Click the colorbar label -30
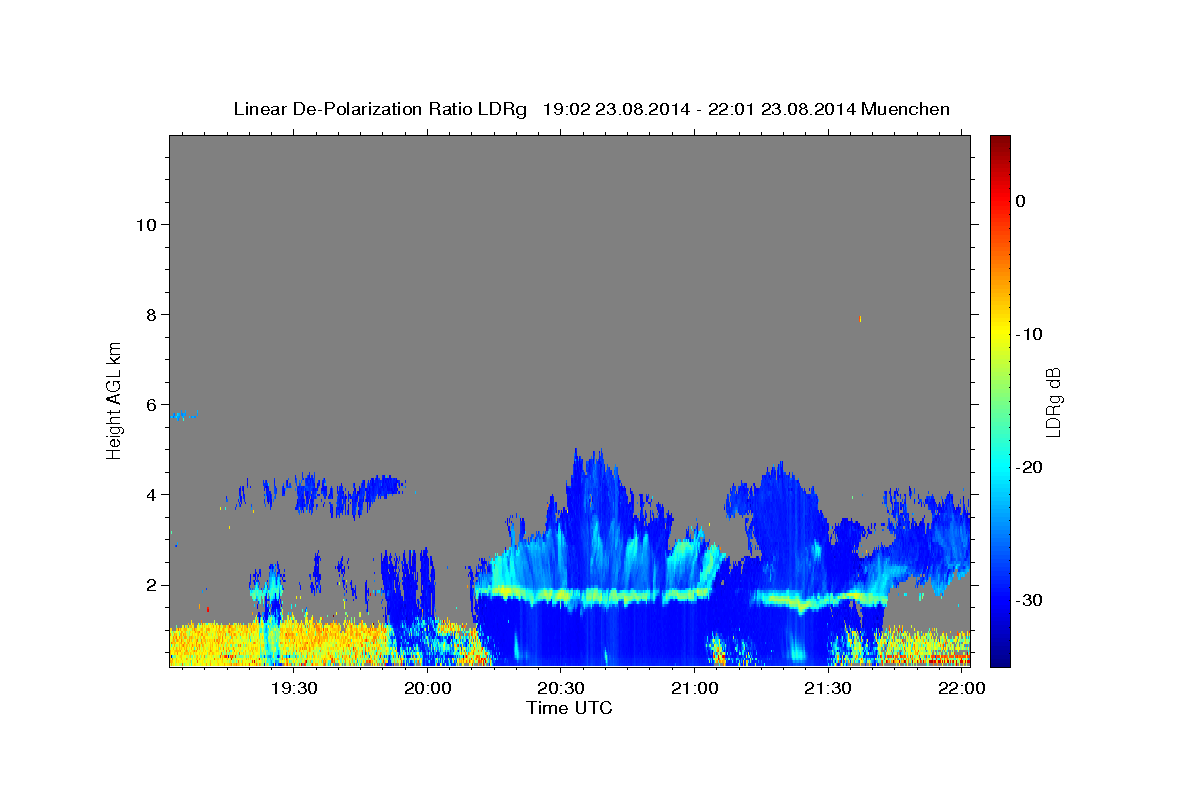The height and width of the screenshot is (800, 1200). click(1029, 600)
